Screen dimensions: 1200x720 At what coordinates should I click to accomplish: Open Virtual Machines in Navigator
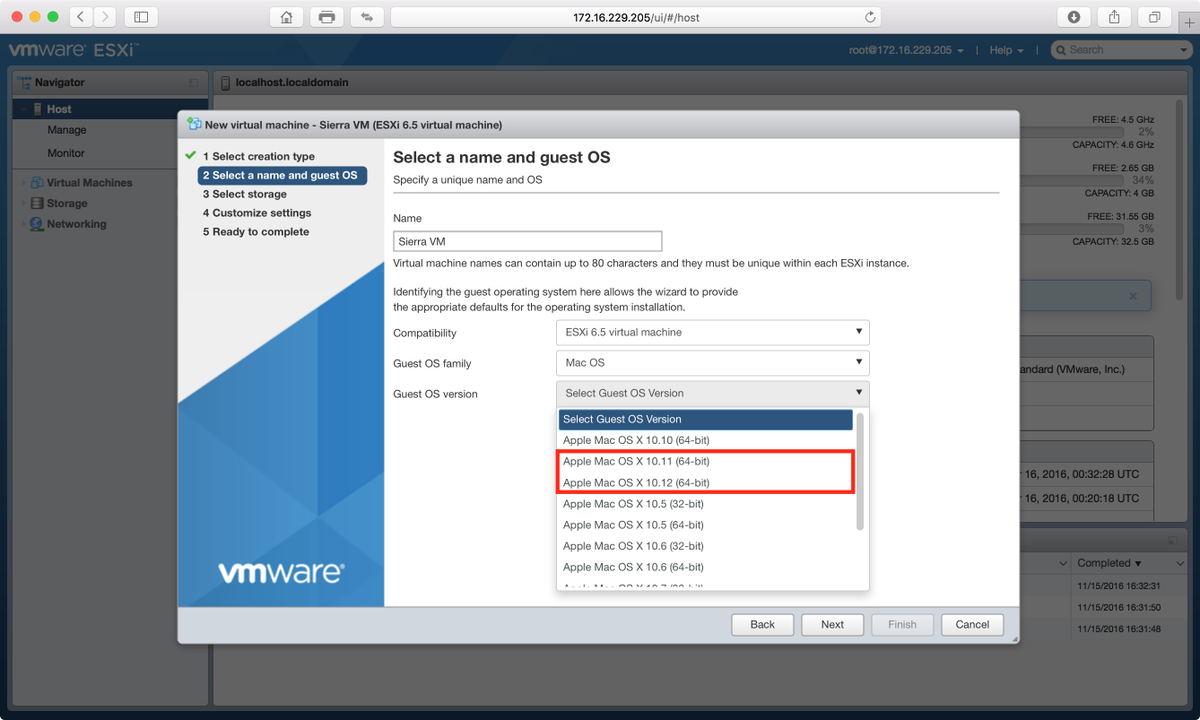pyautogui.click(x=89, y=183)
